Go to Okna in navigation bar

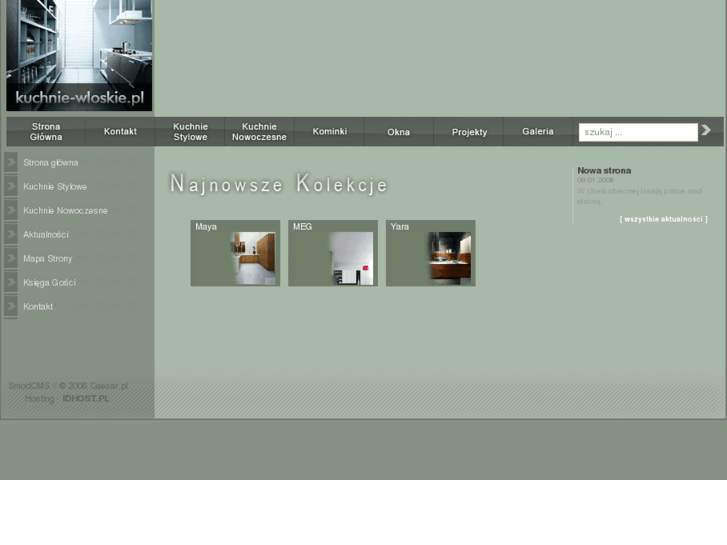[399, 132]
